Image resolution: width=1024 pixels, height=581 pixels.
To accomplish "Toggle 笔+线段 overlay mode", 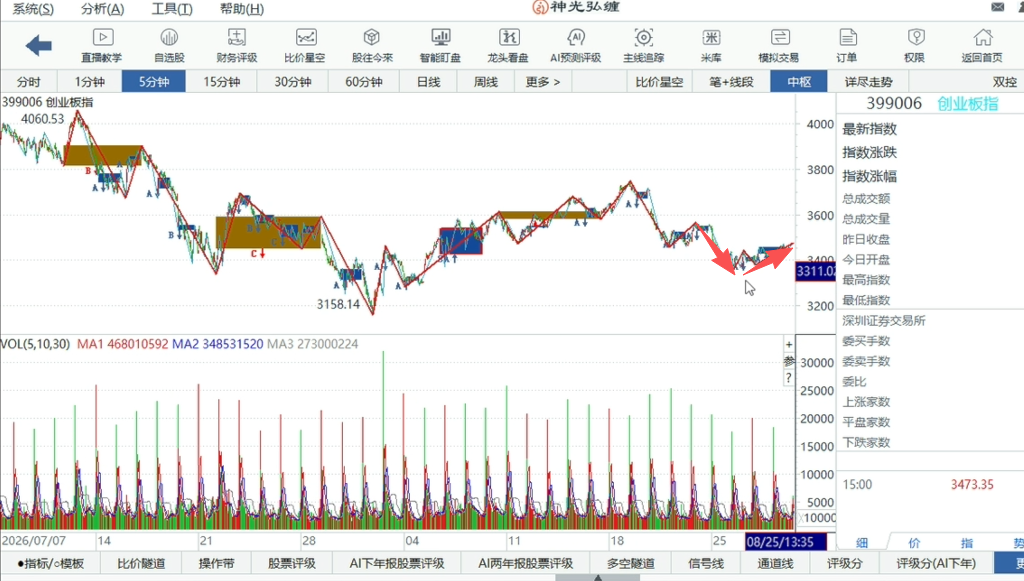I will point(731,82).
